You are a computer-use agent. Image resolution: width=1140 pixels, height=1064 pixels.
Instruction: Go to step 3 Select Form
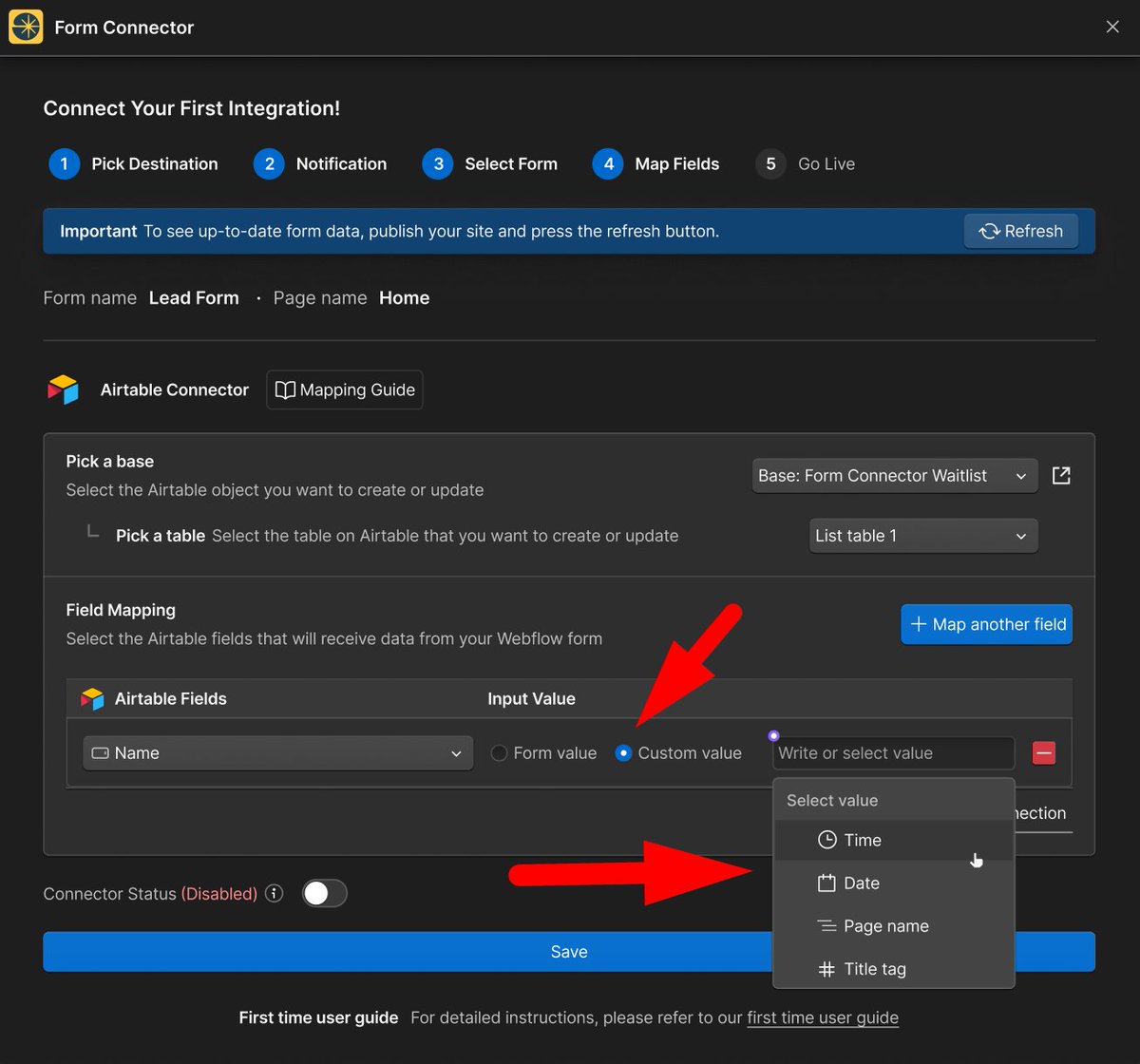[x=490, y=164]
